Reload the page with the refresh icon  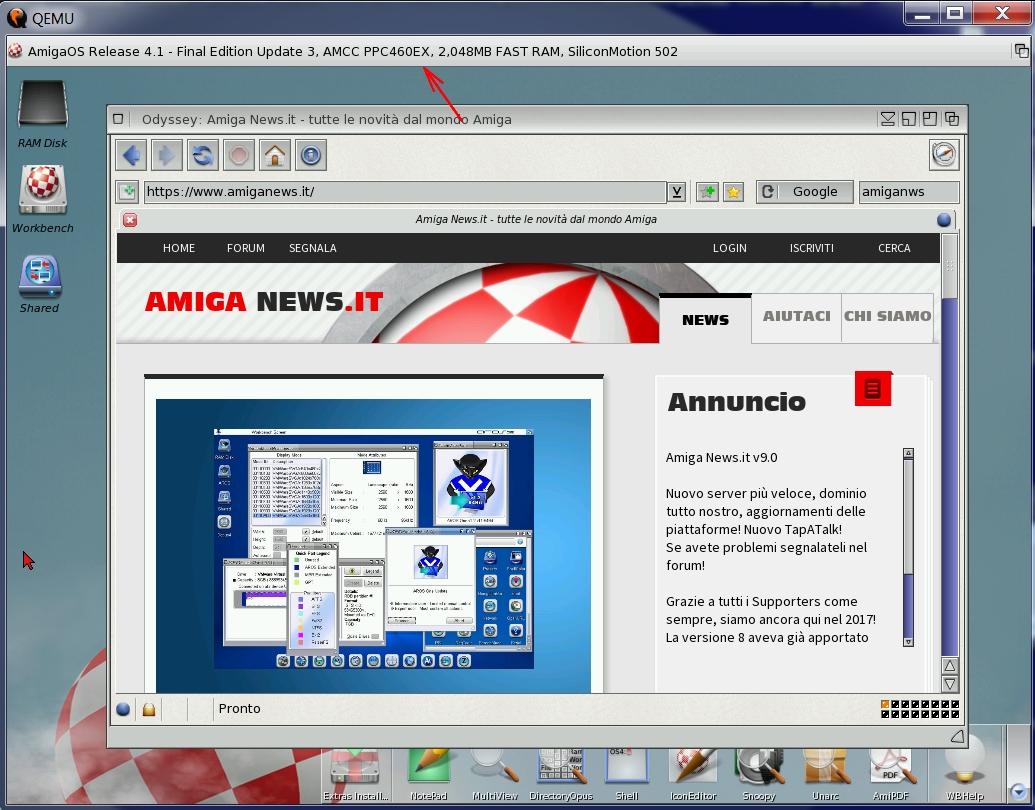click(x=203, y=155)
